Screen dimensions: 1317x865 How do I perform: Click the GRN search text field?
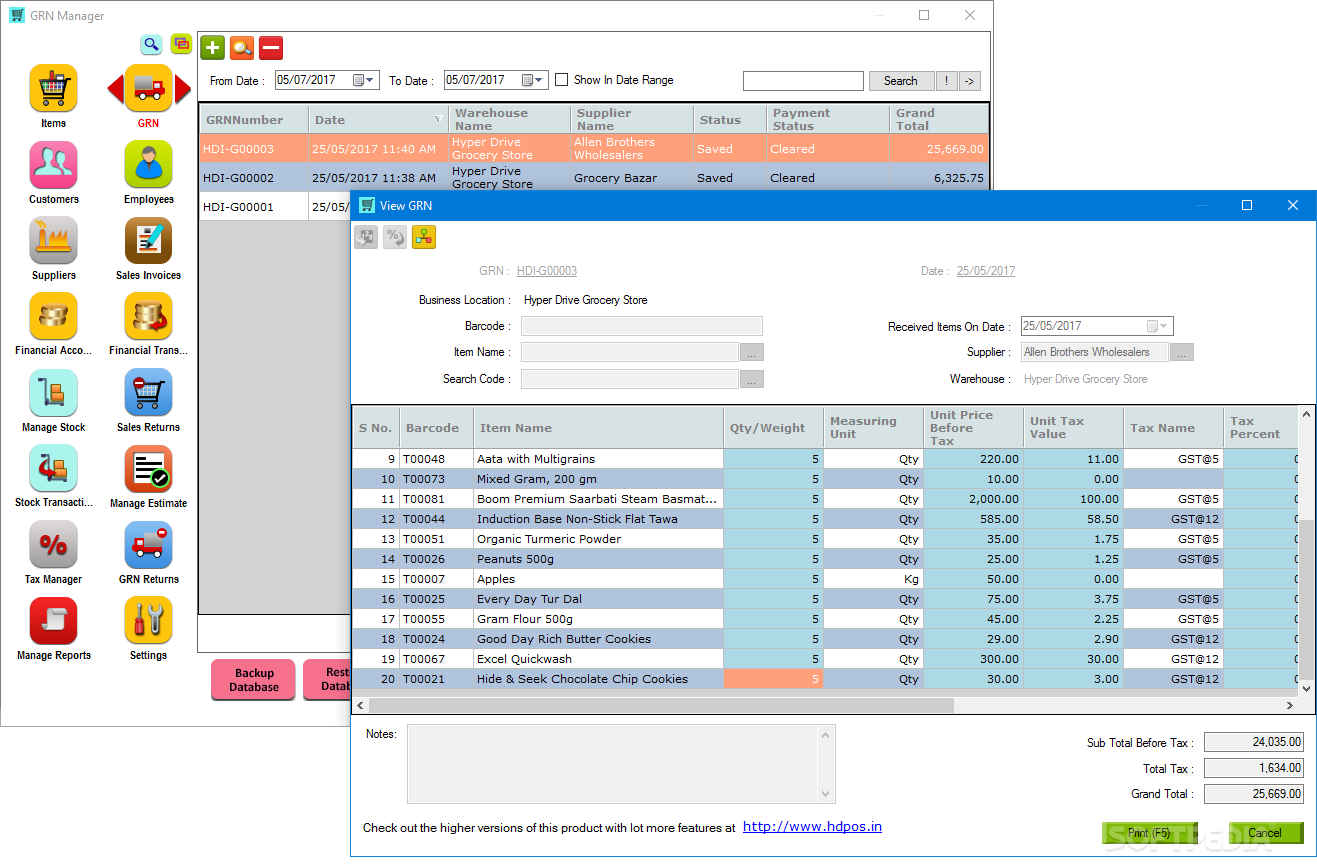pyautogui.click(x=803, y=81)
